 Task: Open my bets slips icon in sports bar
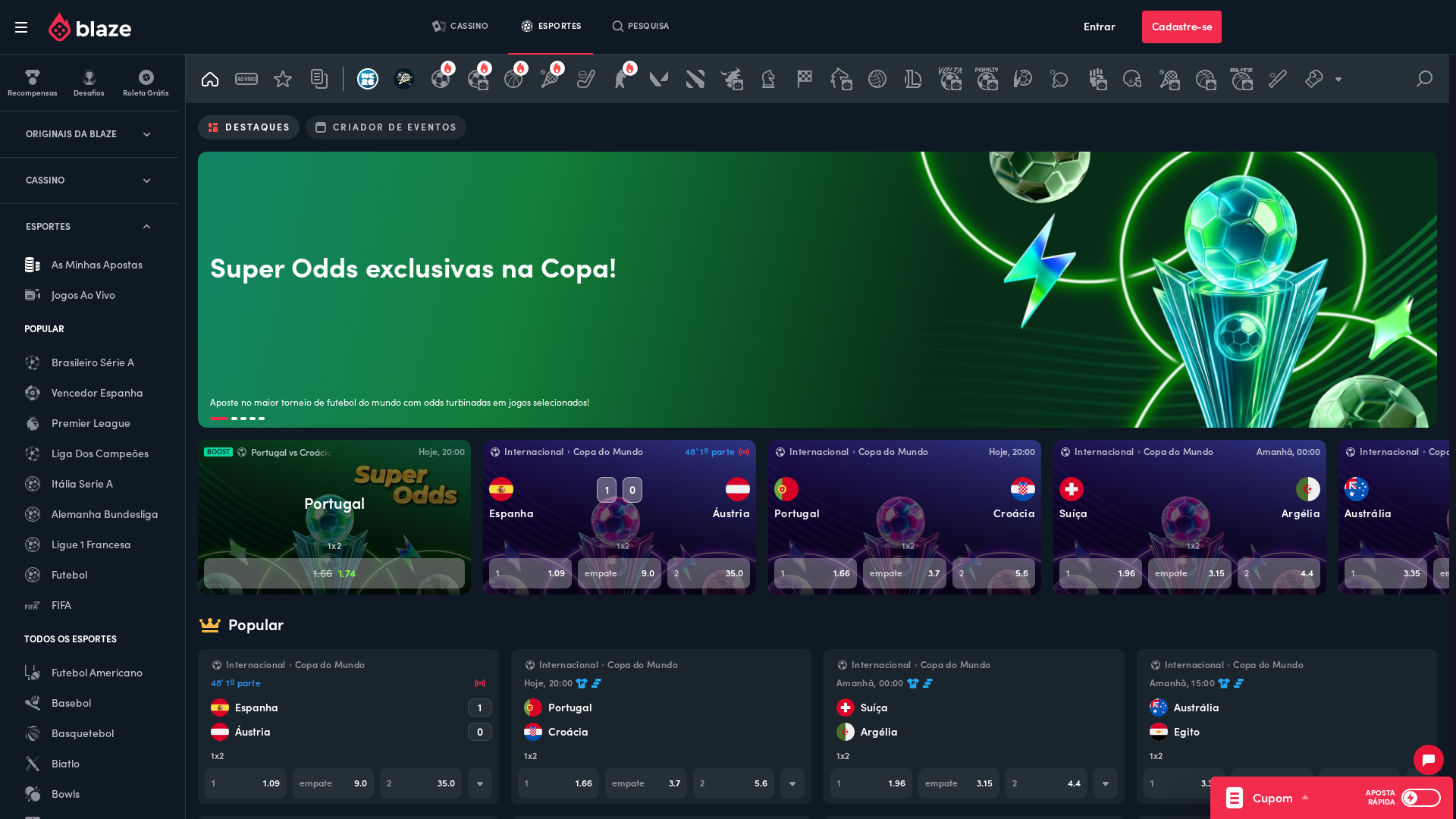(319, 79)
